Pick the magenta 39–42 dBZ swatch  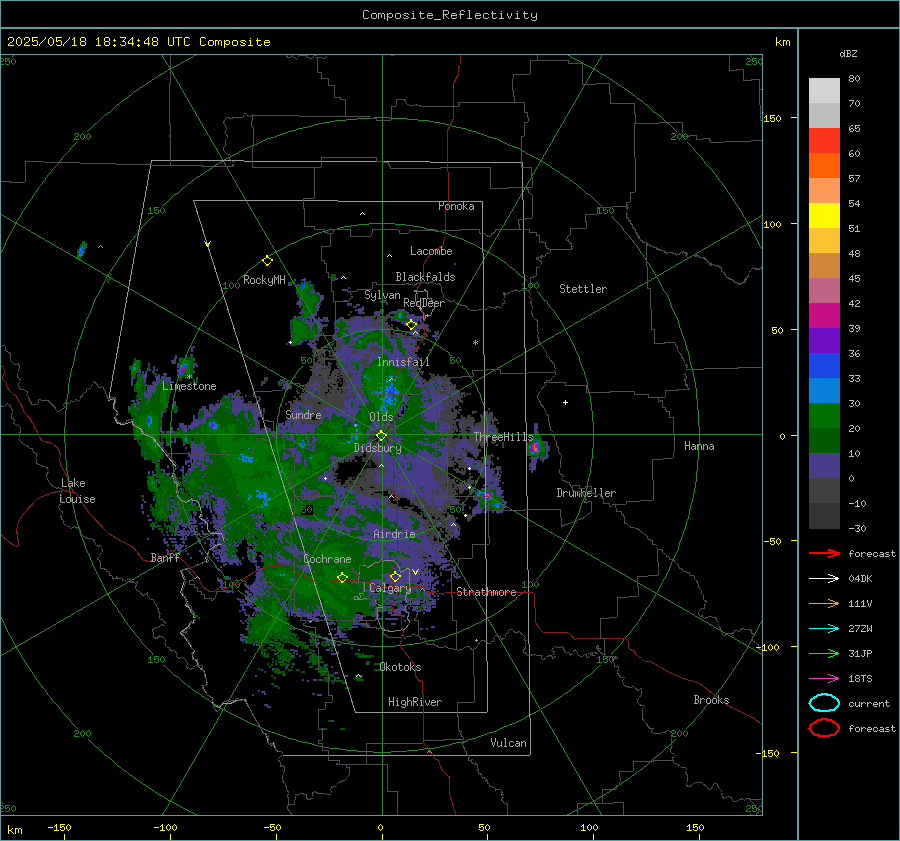[x=824, y=316]
